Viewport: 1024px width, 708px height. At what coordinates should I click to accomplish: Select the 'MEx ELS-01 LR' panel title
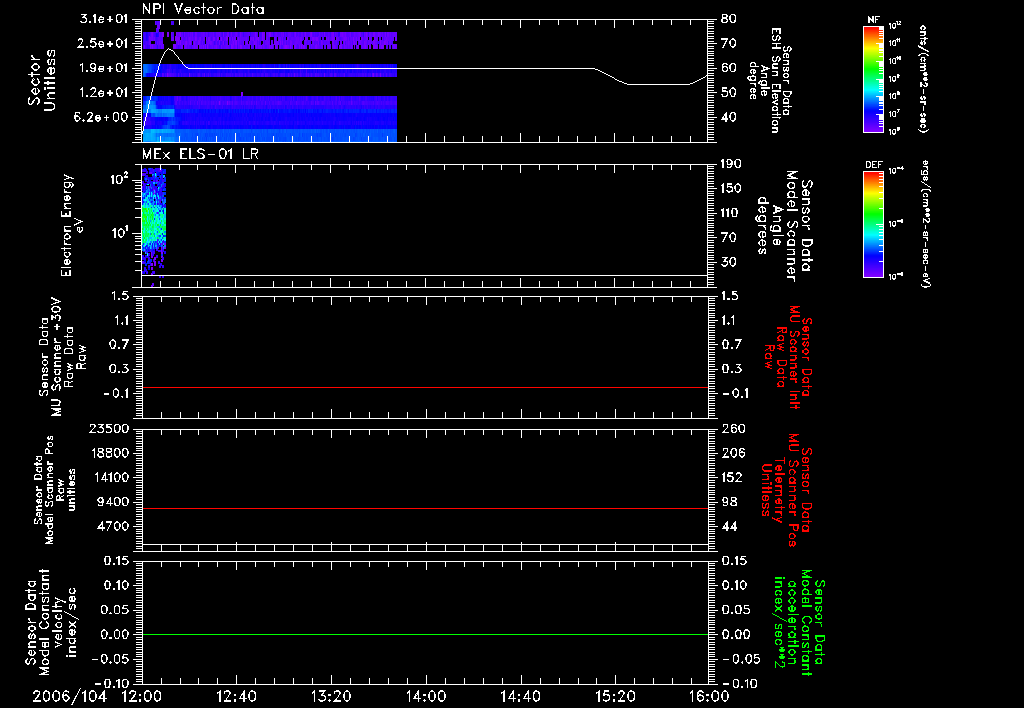click(200, 154)
